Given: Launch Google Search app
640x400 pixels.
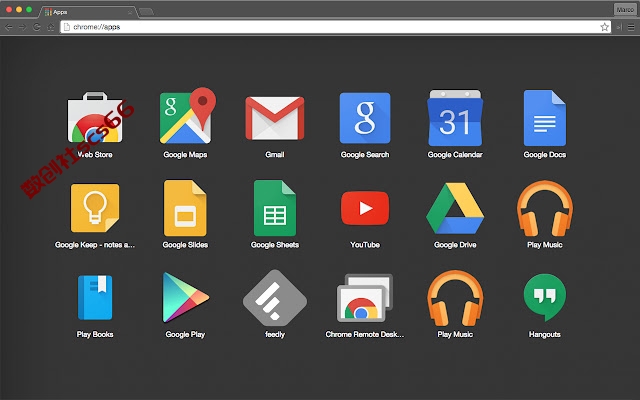Looking at the screenshot, I should coord(365,118).
